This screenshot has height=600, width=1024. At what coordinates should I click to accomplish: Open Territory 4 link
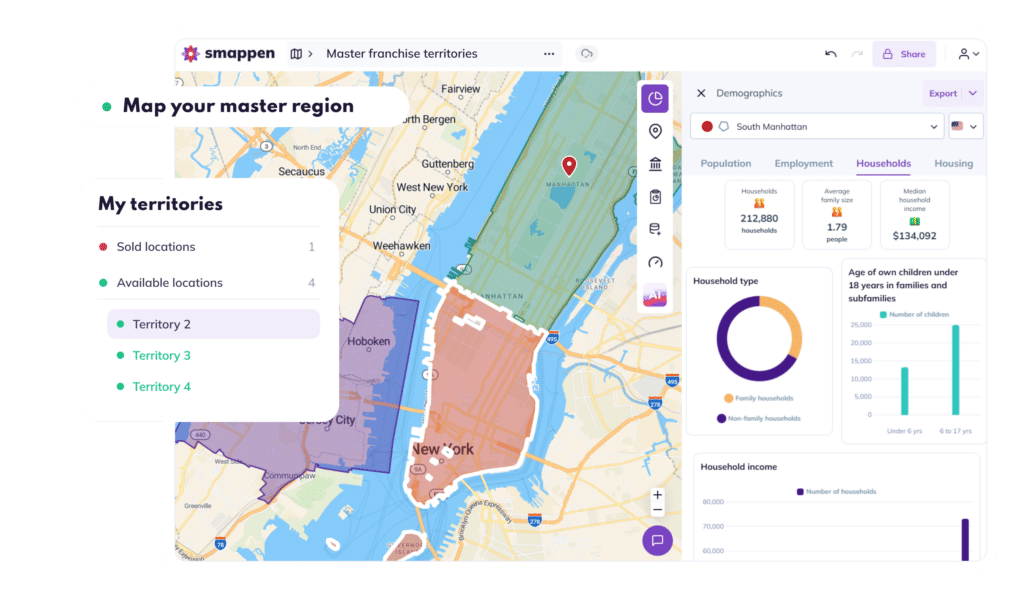[x=161, y=387]
